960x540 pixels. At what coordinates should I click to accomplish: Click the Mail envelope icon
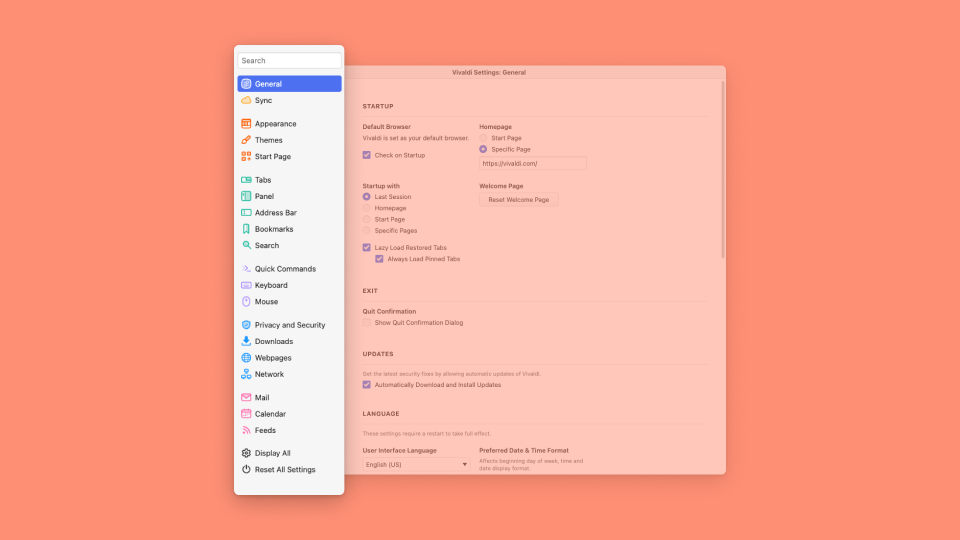(246, 398)
